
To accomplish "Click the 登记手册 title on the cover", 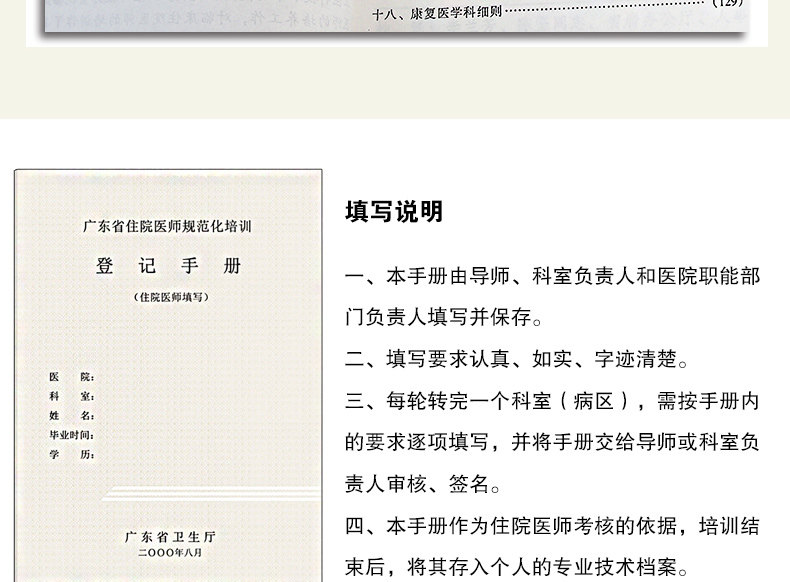I will [x=168, y=266].
